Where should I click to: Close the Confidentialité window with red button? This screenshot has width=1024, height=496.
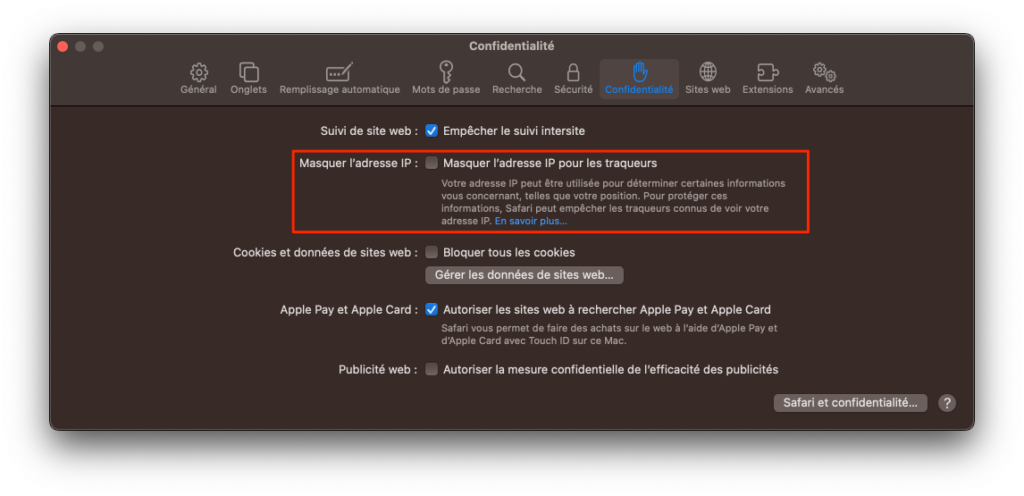pyautogui.click(x=63, y=46)
